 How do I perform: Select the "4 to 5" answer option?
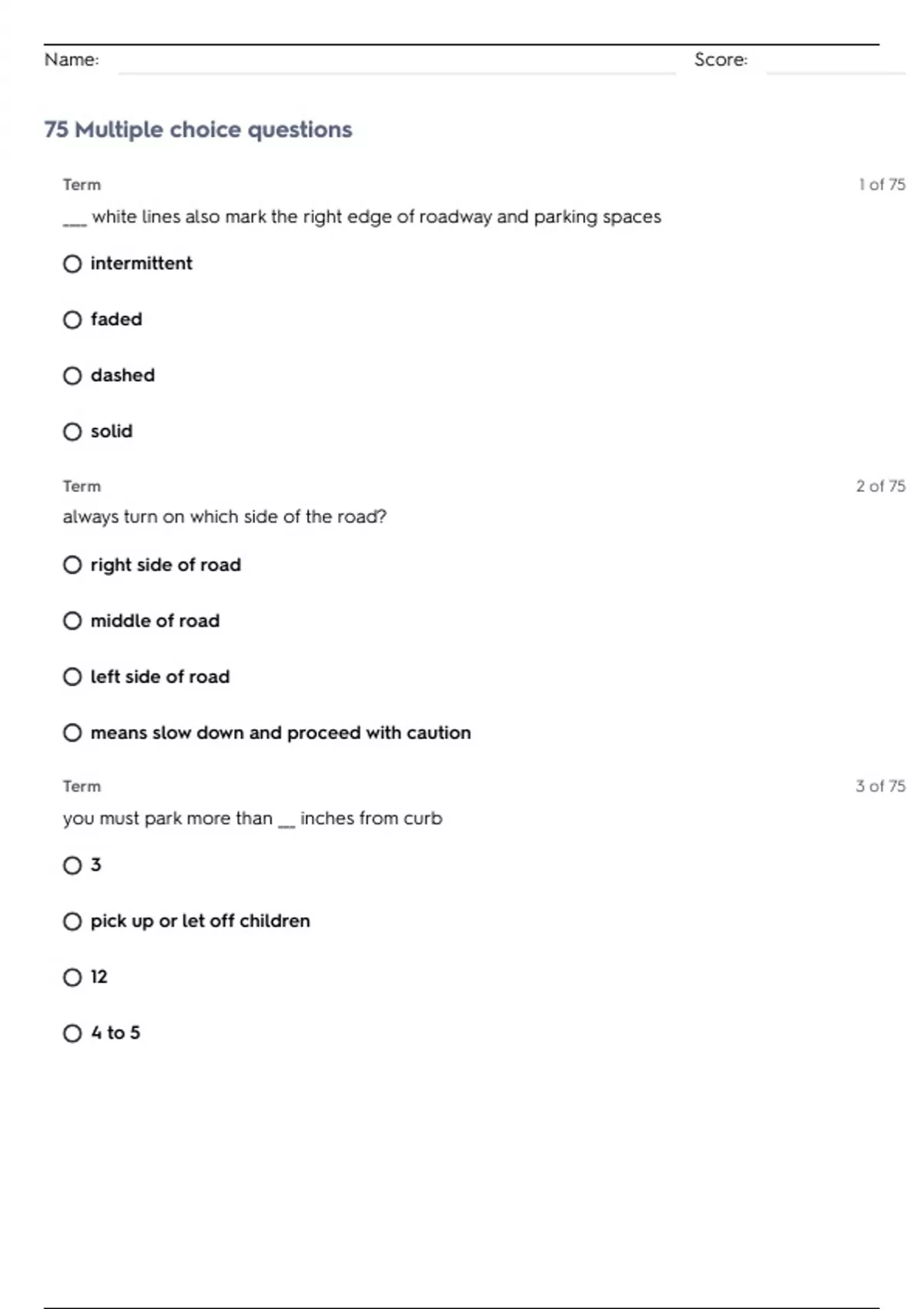(x=72, y=1033)
